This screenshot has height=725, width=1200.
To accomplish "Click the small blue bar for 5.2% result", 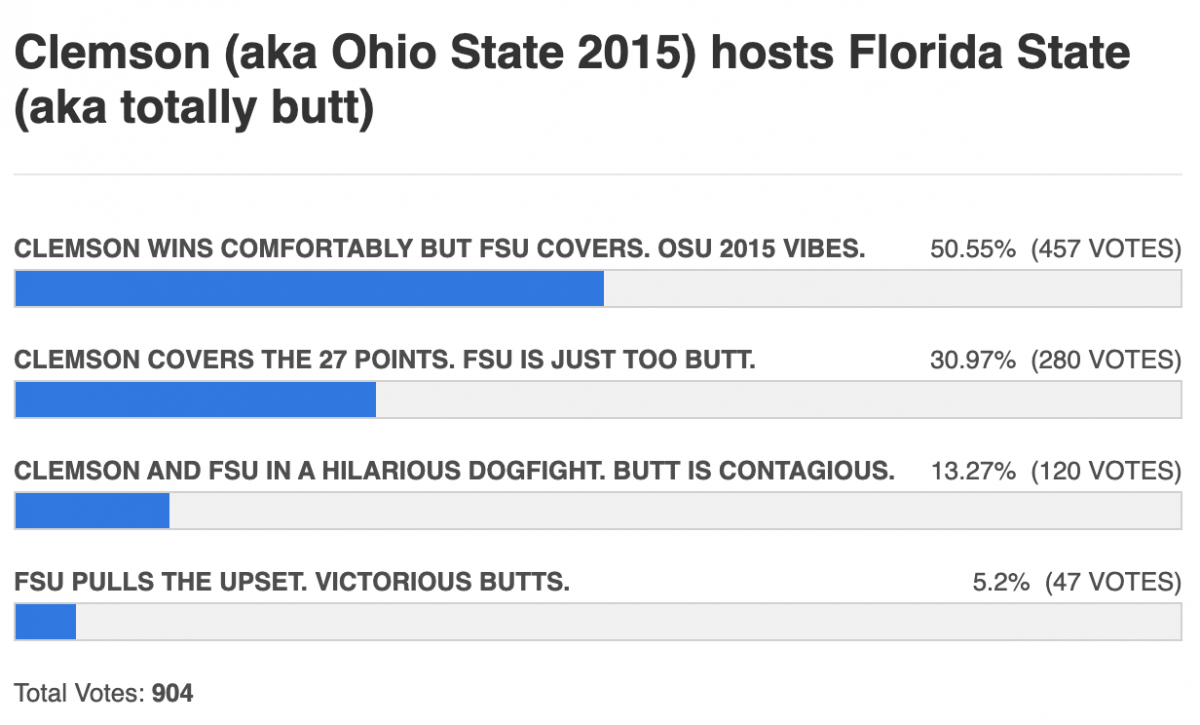I will tap(45, 621).
